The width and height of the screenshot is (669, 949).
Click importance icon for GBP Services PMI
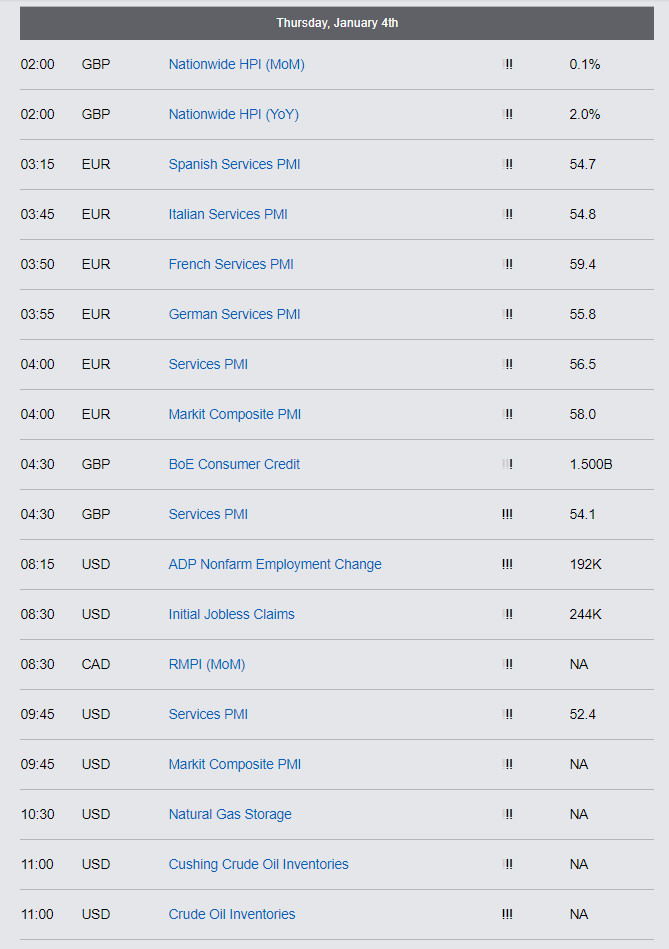(508, 514)
